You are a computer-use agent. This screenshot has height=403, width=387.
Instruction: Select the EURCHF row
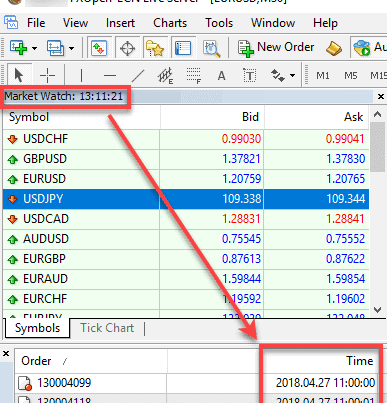click(186, 299)
